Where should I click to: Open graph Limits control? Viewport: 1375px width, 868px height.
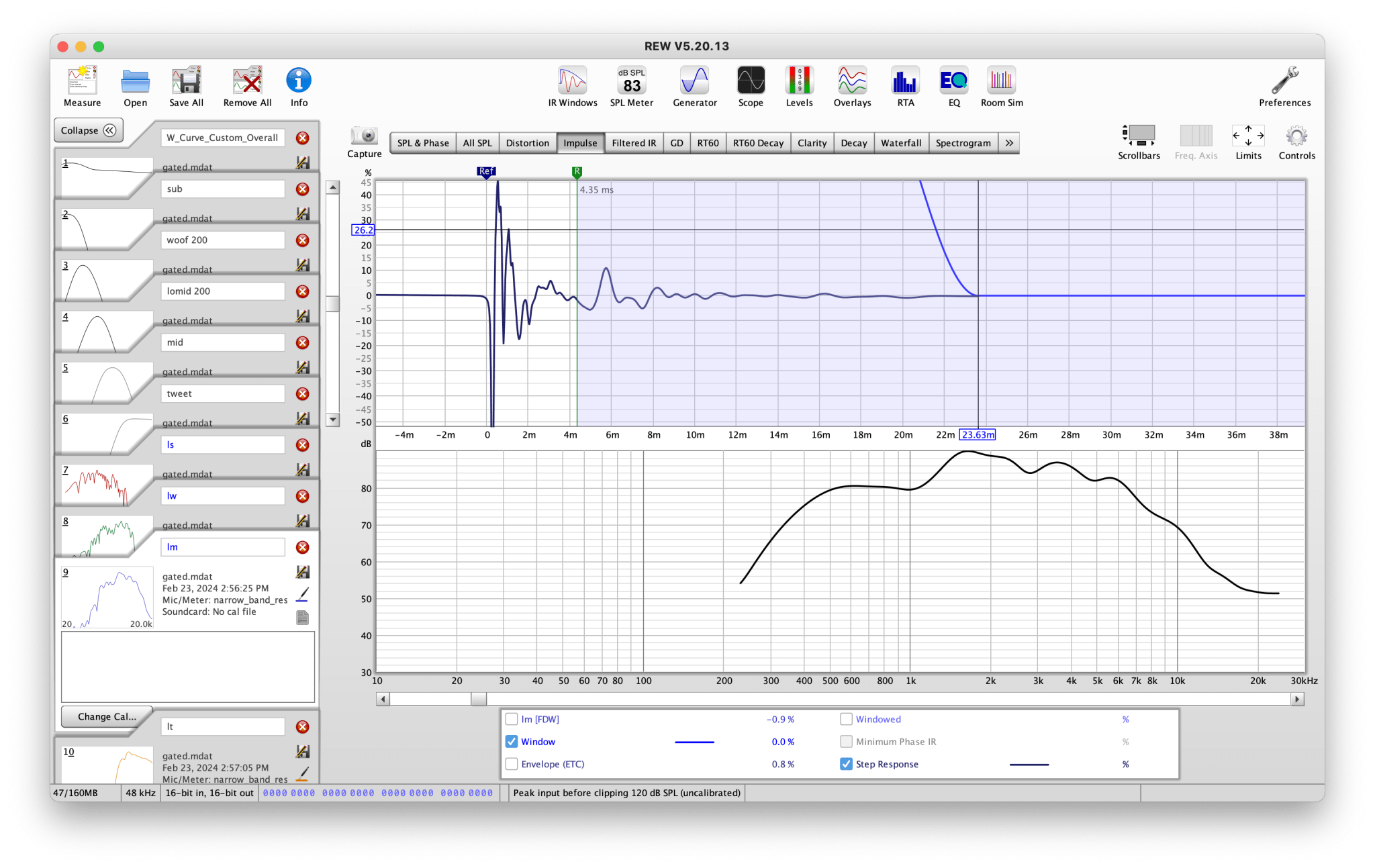[1248, 142]
